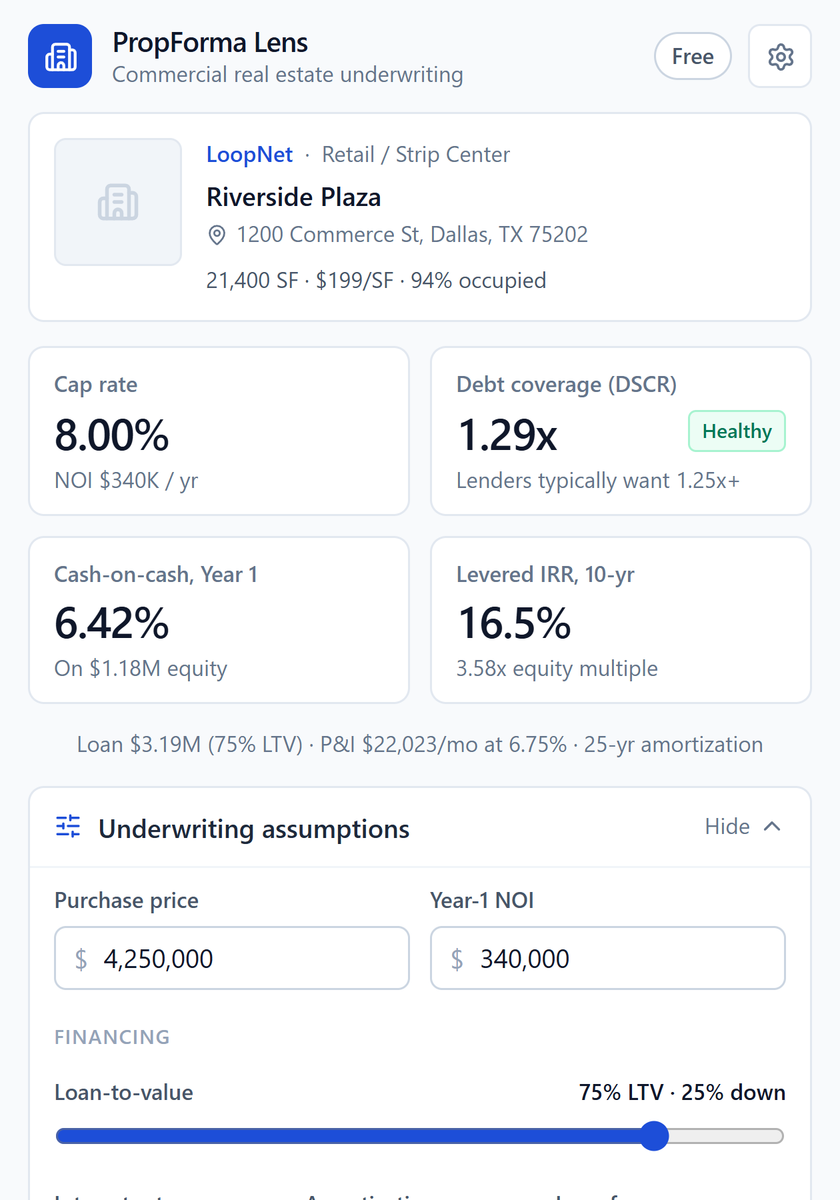Click the PropForma Lens building logo
Screen dimensions: 840x1200
[60, 56]
